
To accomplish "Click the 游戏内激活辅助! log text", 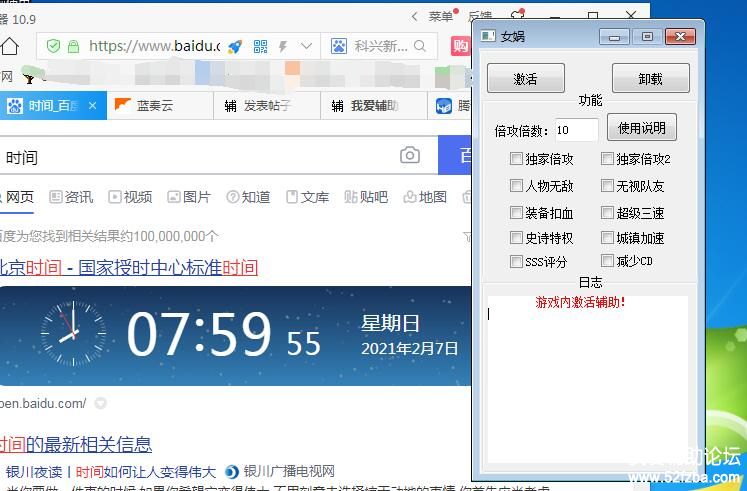I will click(580, 302).
